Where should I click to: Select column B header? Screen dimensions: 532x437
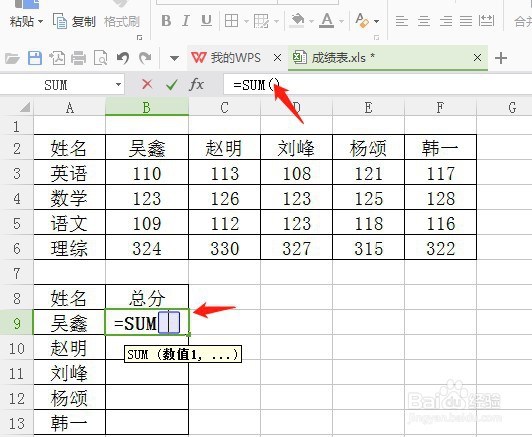147,107
